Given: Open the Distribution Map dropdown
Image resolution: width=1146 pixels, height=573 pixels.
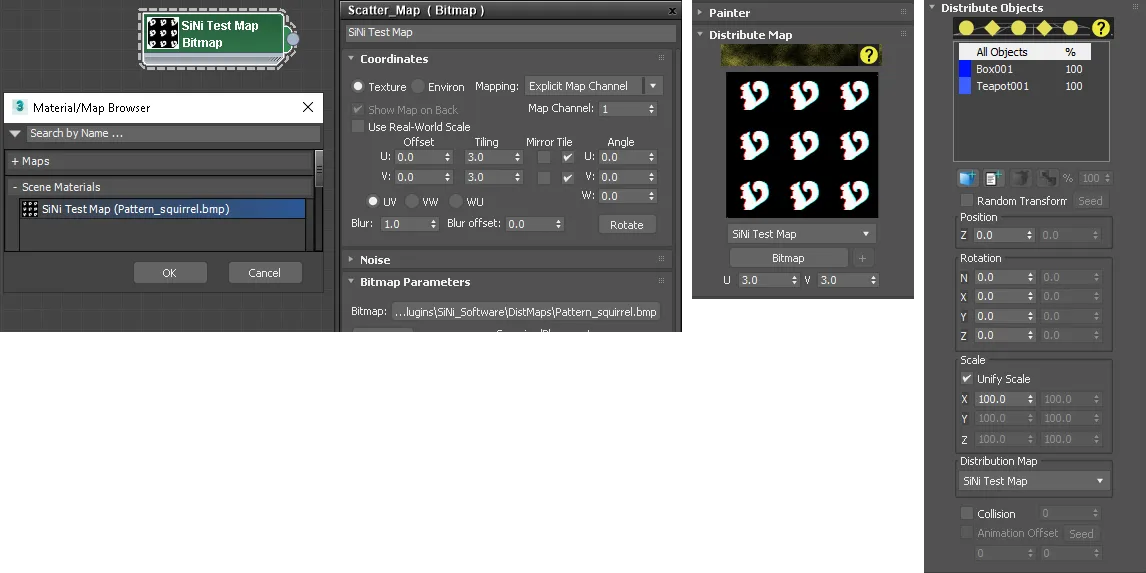Looking at the screenshot, I should 1033,481.
